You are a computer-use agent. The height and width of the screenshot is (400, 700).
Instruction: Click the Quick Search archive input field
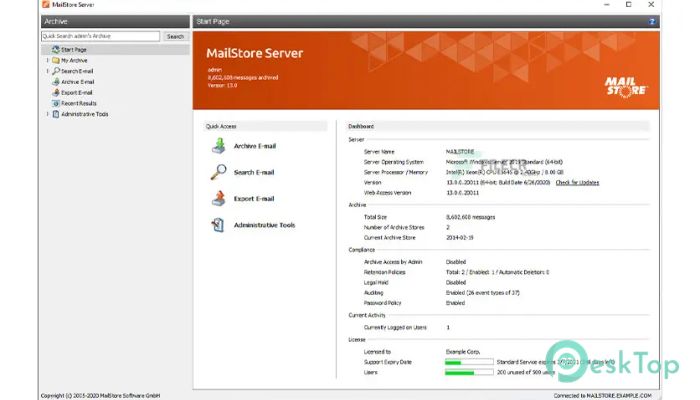(100, 36)
